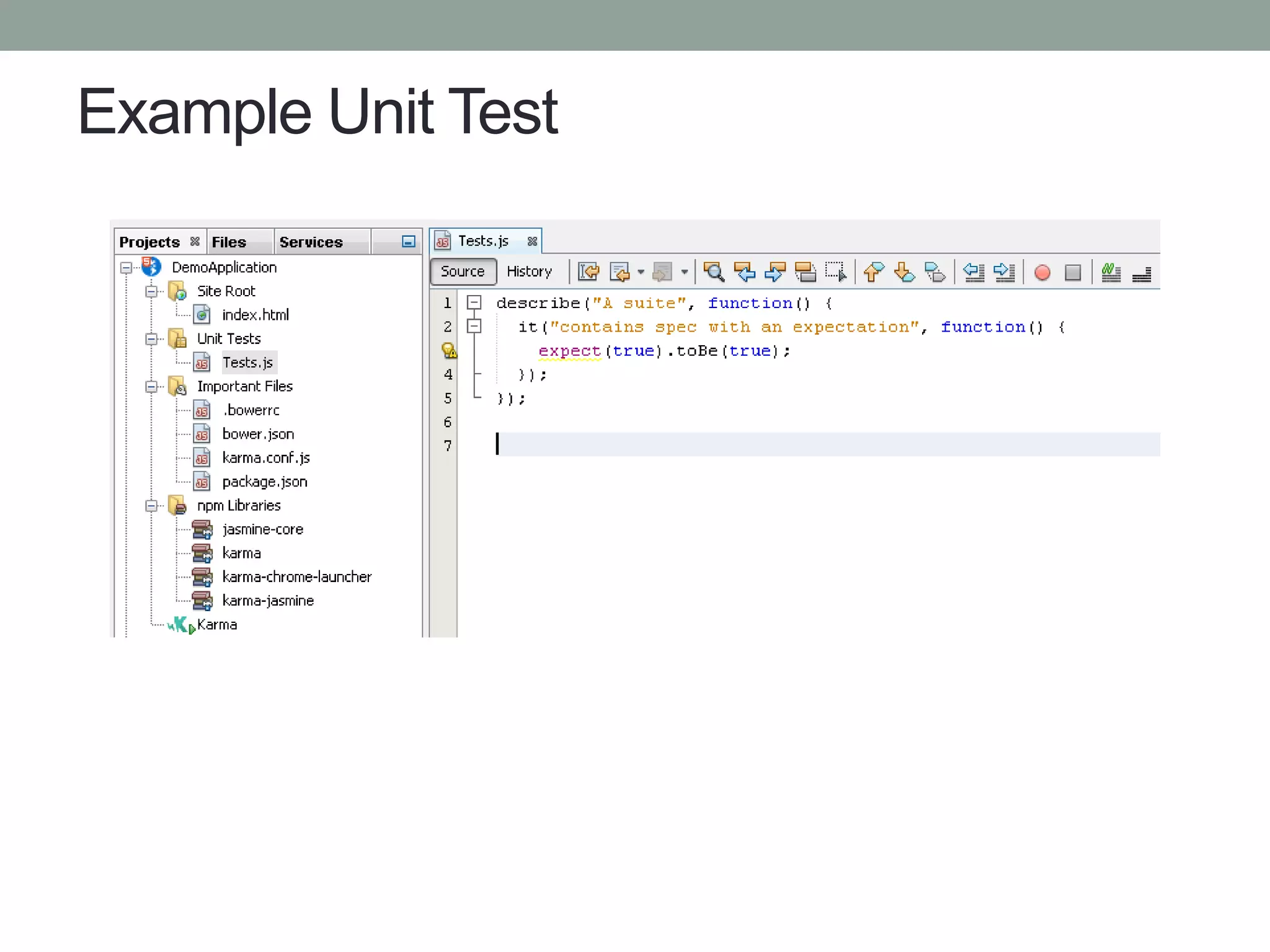Select the Karma runner node

(217, 625)
